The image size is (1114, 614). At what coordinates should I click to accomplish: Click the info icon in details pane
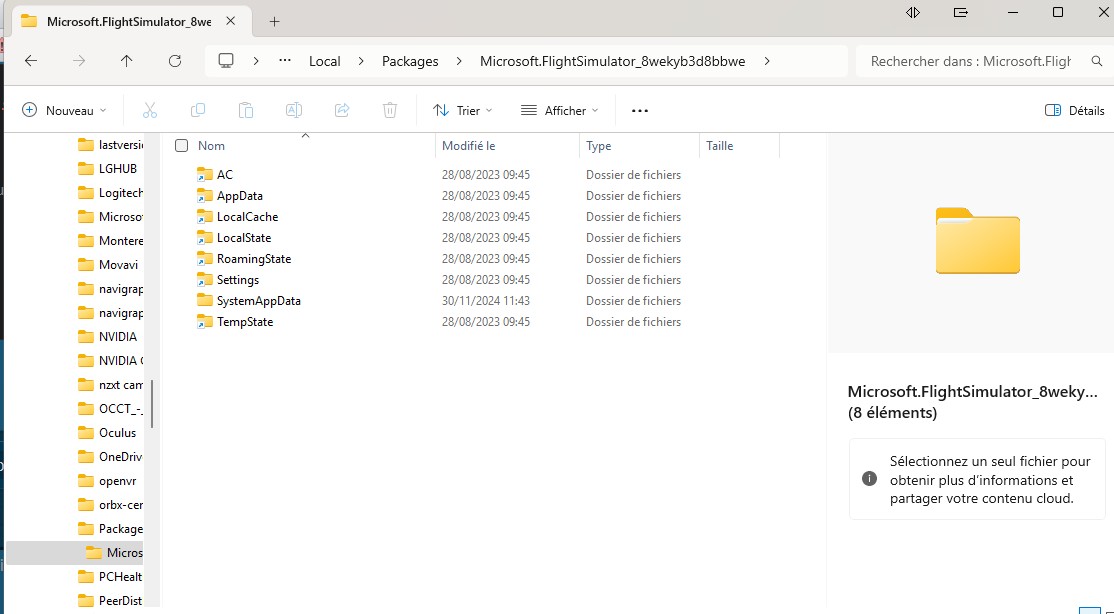[869, 478]
